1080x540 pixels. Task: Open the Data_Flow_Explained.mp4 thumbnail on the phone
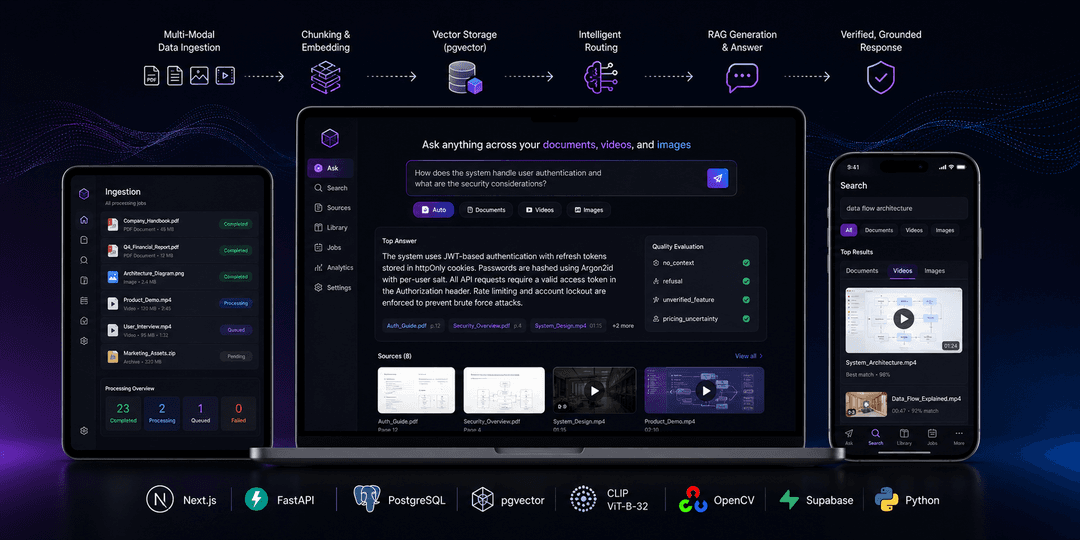point(865,404)
